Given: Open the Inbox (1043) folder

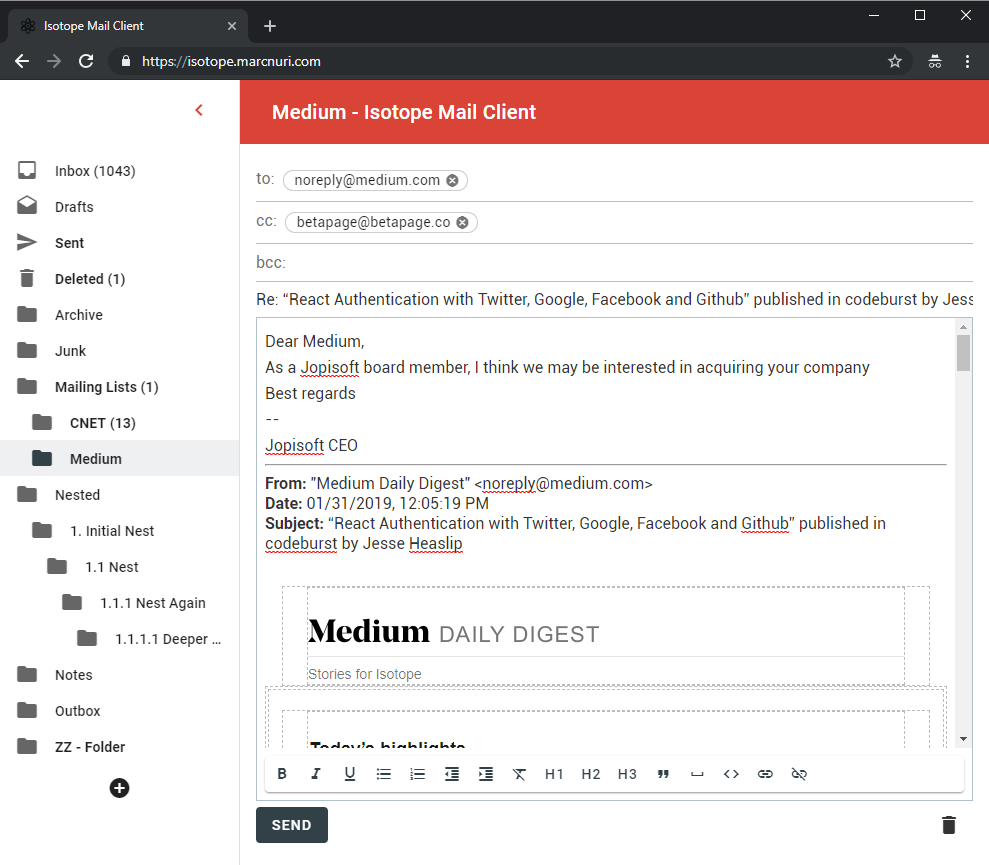Looking at the screenshot, I should pyautogui.click(x=119, y=171).
